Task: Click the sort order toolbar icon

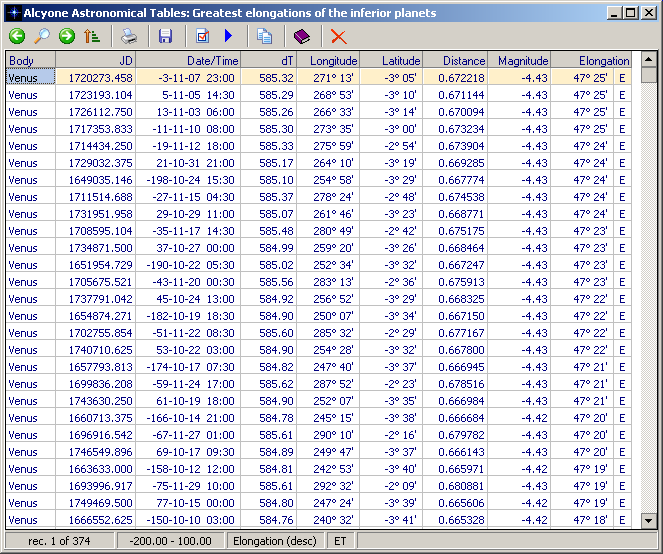Action: point(92,37)
